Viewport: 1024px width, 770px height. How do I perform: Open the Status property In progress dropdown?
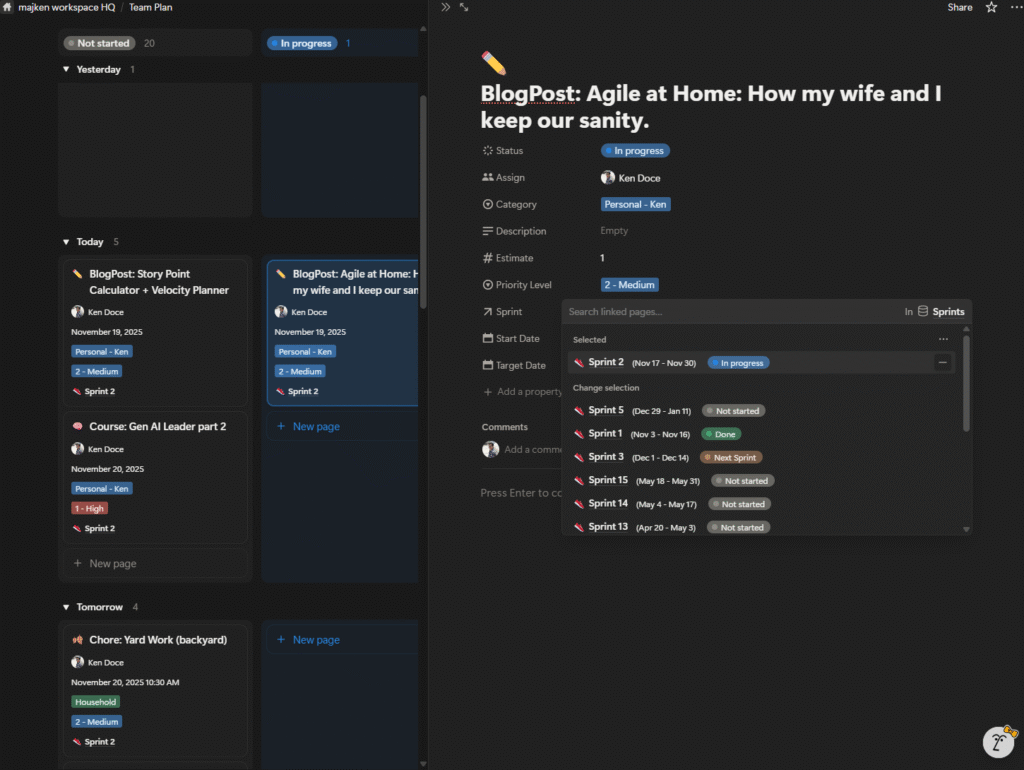click(635, 151)
